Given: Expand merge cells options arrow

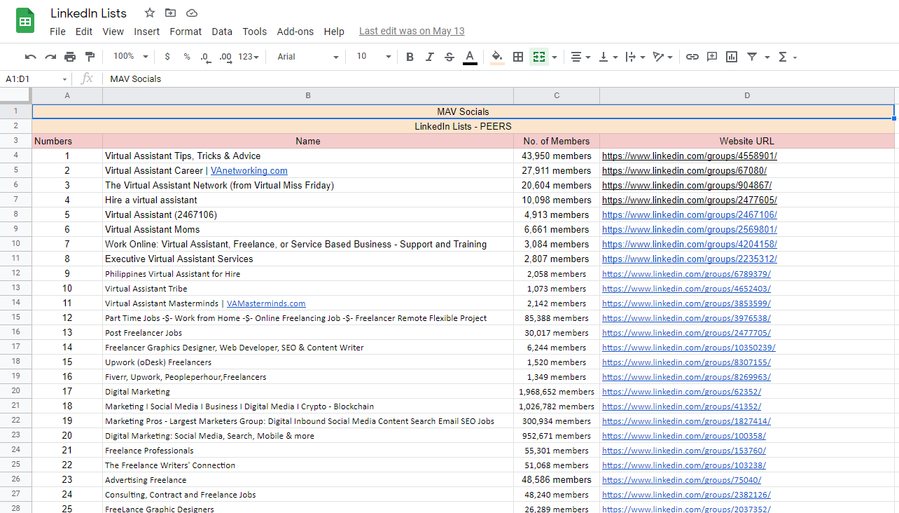Looking at the screenshot, I should point(554,57).
